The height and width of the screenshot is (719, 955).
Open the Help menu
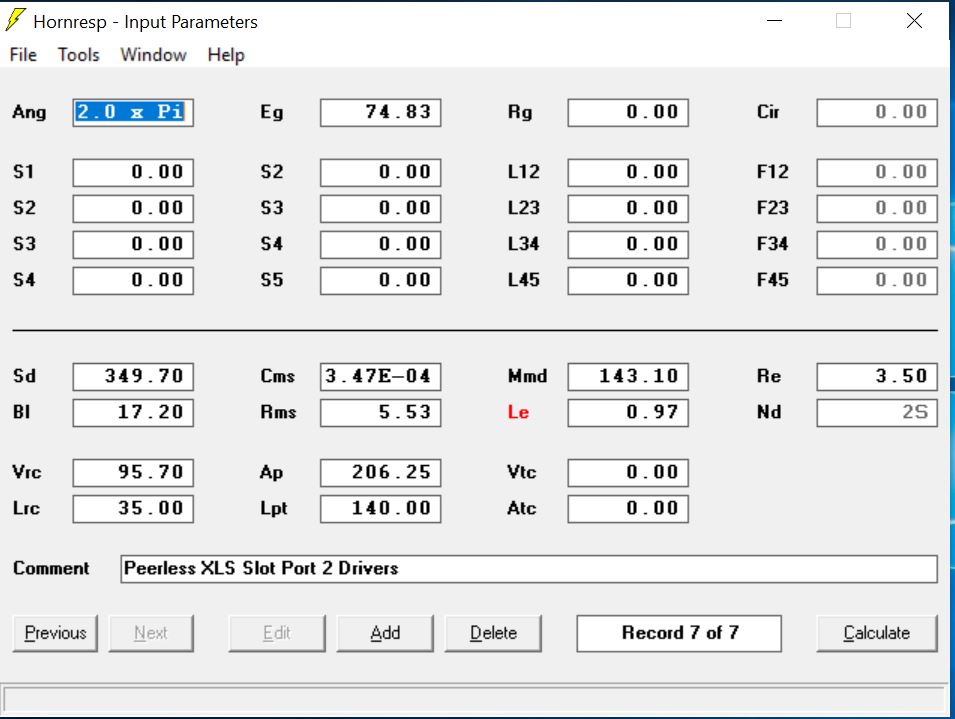pyautogui.click(x=226, y=55)
